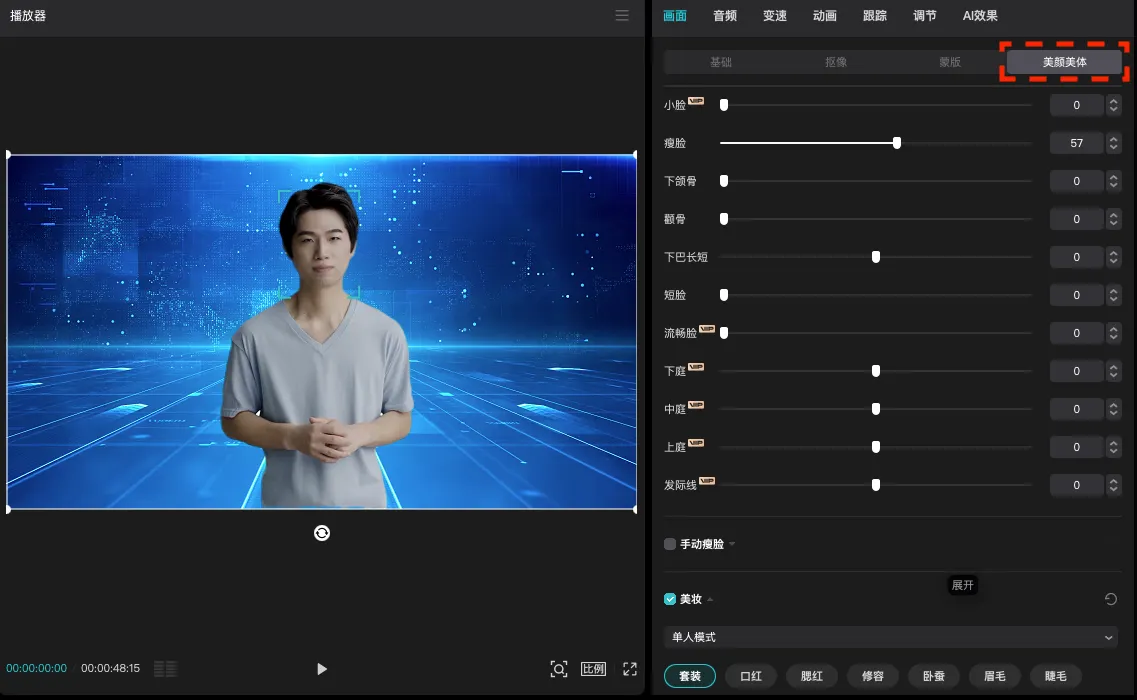Viewport: 1137px width, 700px height.
Task: Click the 中庭 slider handle
Action: click(876, 409)
